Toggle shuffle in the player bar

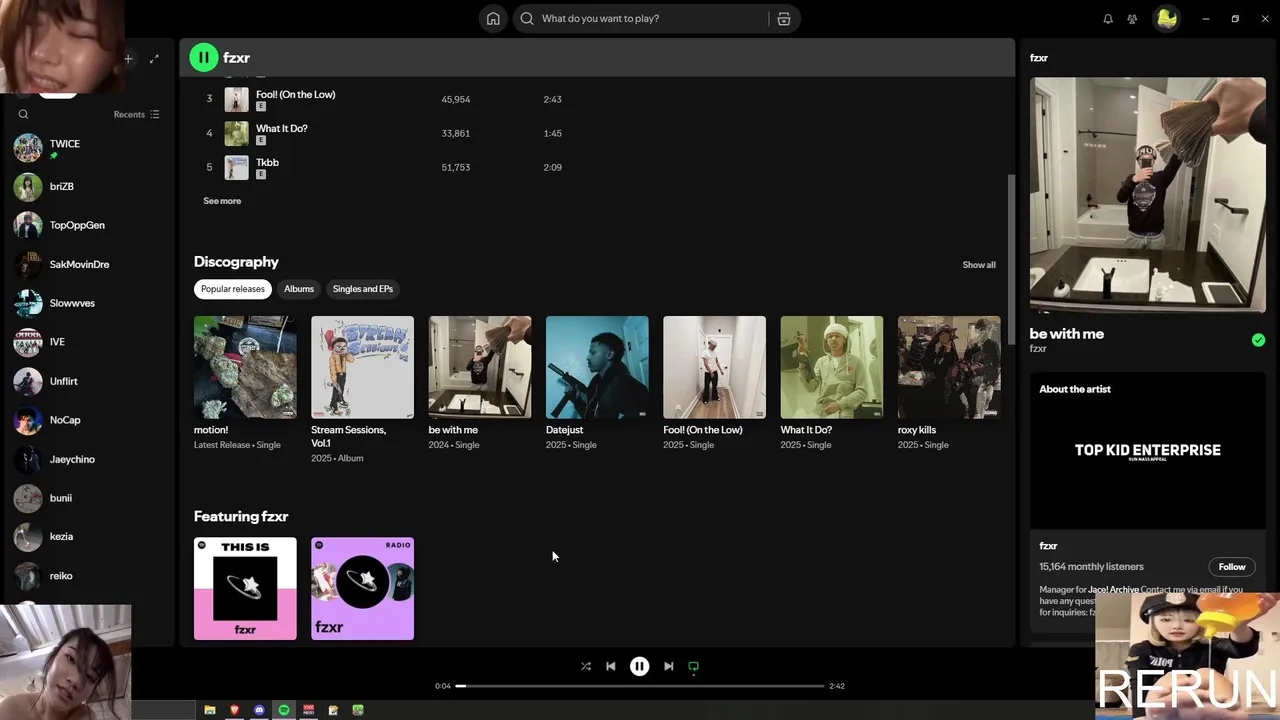pyautogui.click(x=586, y=666)
